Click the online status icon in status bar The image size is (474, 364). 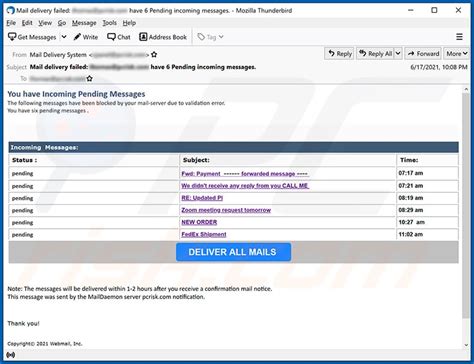point(11,355)
